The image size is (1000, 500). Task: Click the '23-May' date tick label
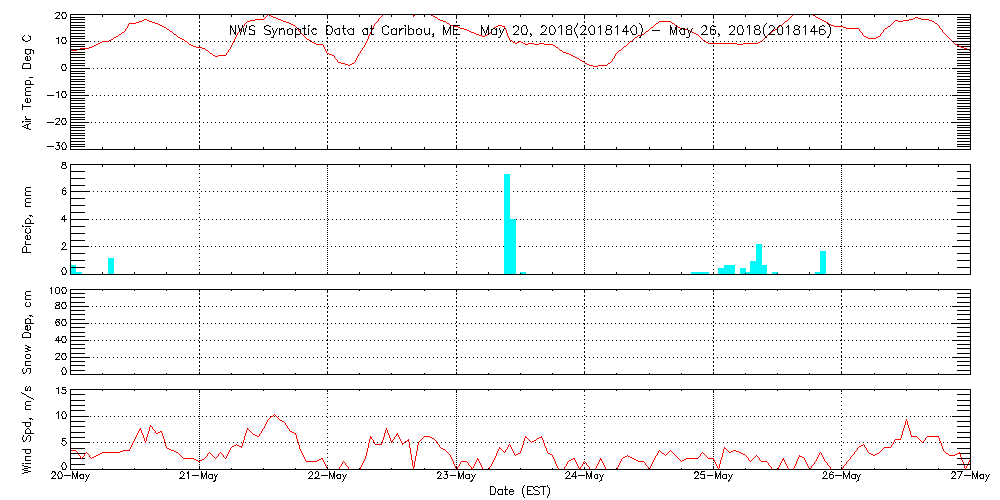[x=457, y=477]
